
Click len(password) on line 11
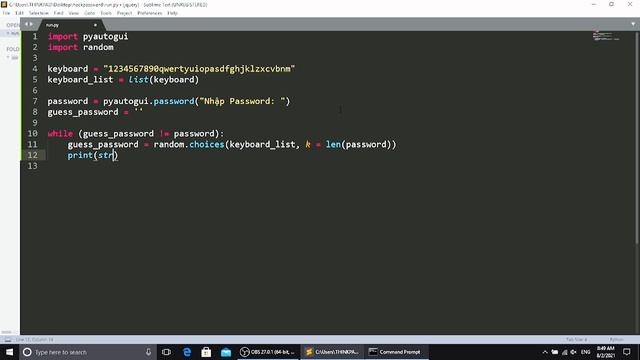tap(358, 144)
